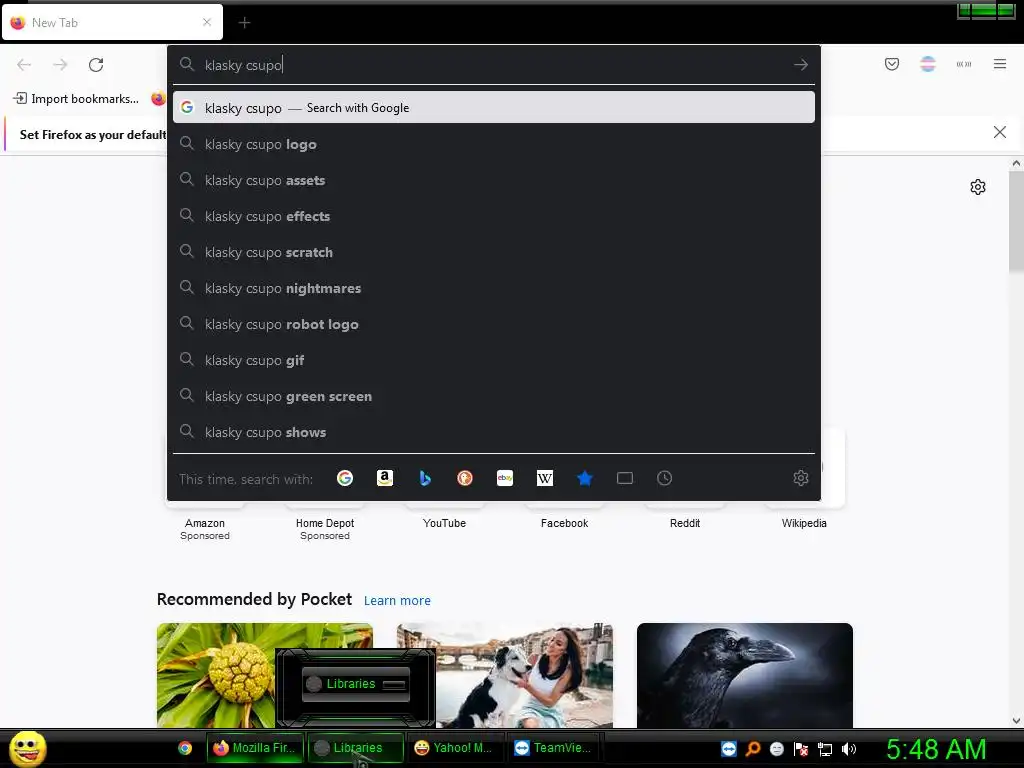Click the volume speaker tray icon

[x=849, y=749]
